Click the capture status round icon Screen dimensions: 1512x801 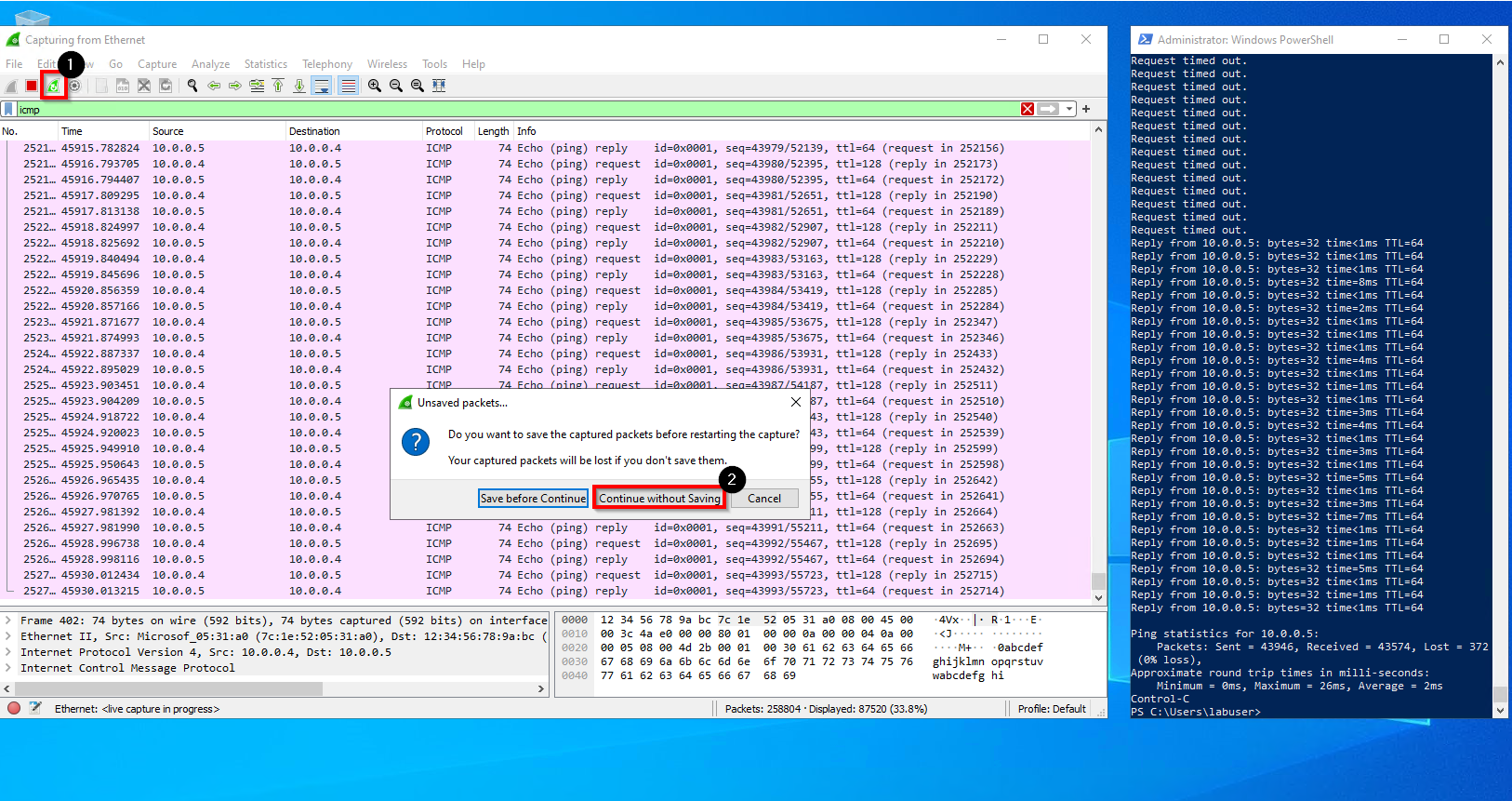[x=14, y=708]
